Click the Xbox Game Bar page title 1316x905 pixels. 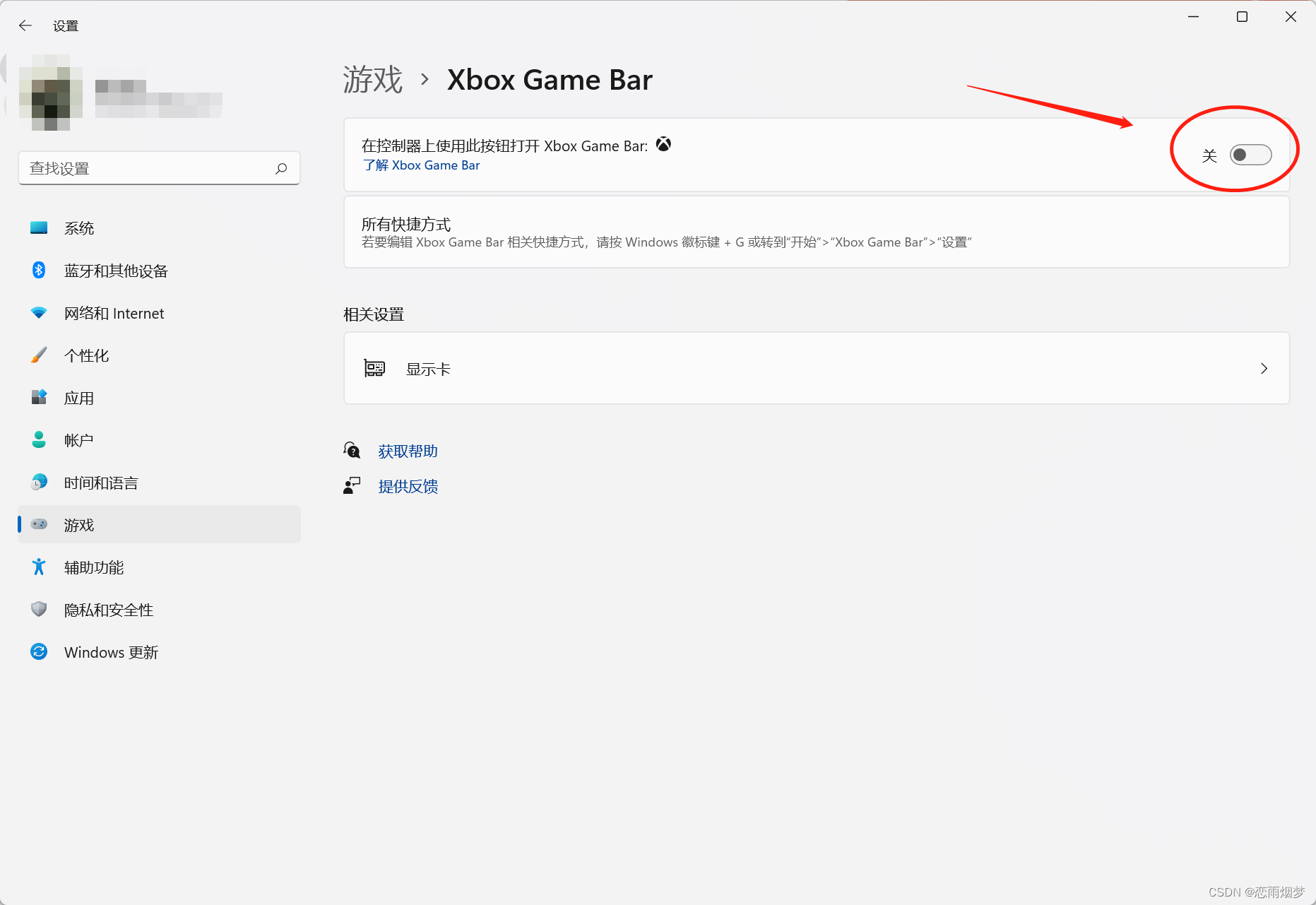(x=550, y=79)
